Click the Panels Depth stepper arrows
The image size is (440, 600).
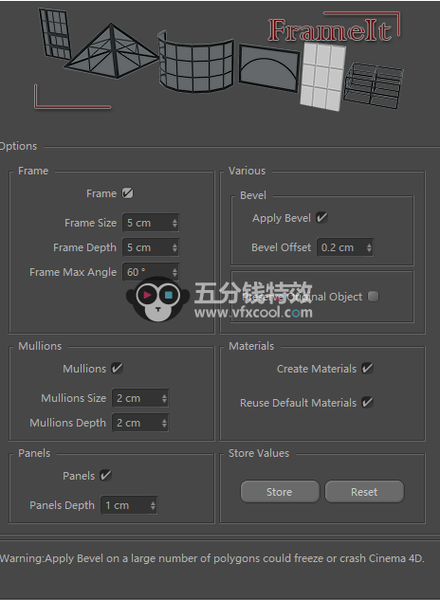(153, 505)
